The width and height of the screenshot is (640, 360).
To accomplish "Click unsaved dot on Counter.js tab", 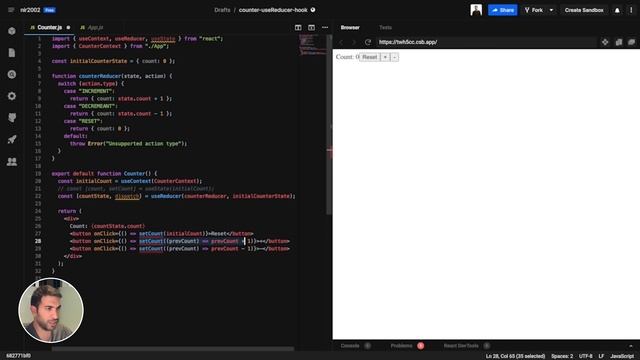I will (x=68, y=27).
